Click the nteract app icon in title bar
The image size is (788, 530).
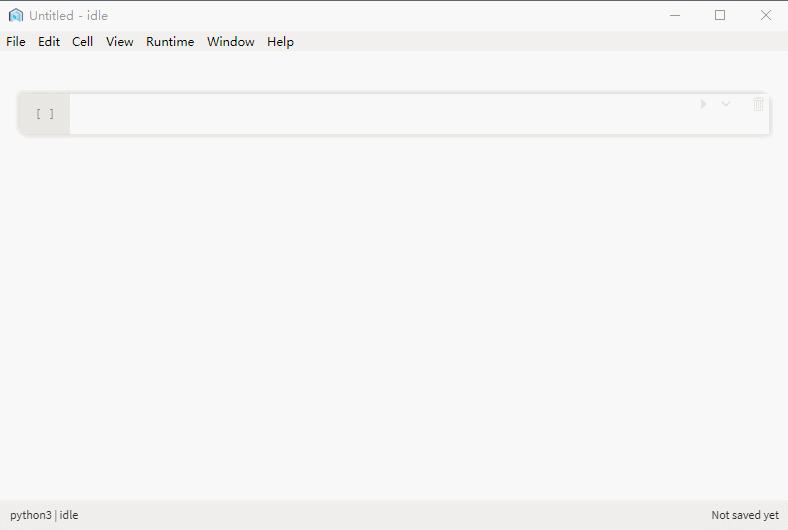(15, 15)
